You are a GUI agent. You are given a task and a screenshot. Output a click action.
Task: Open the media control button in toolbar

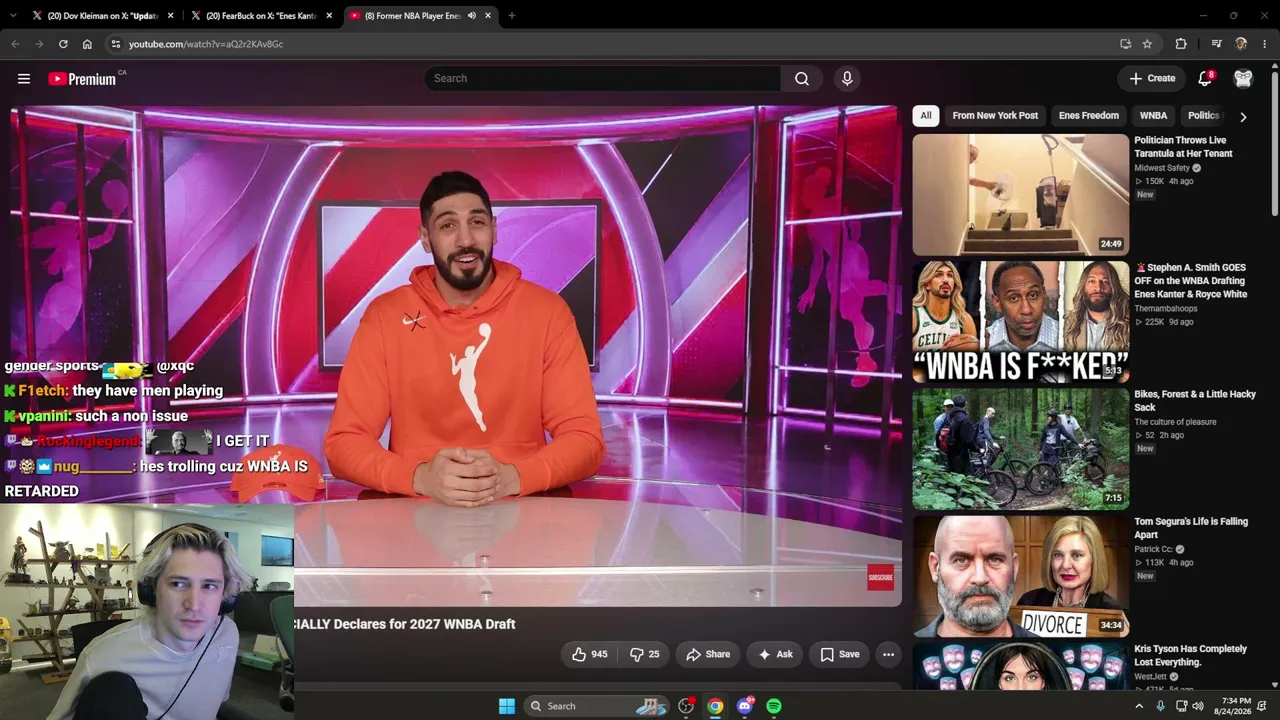click(x=1216, y=44)
